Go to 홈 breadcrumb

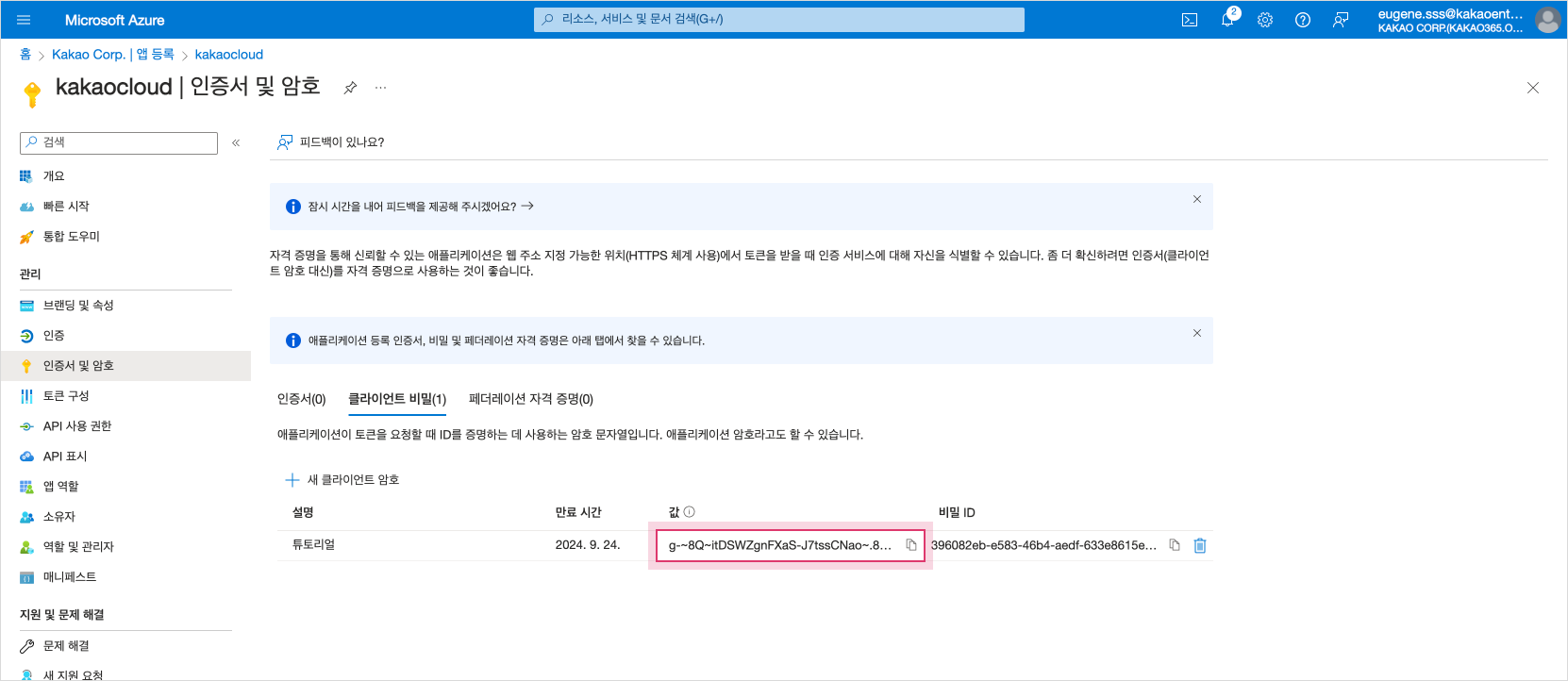(25, 55)
